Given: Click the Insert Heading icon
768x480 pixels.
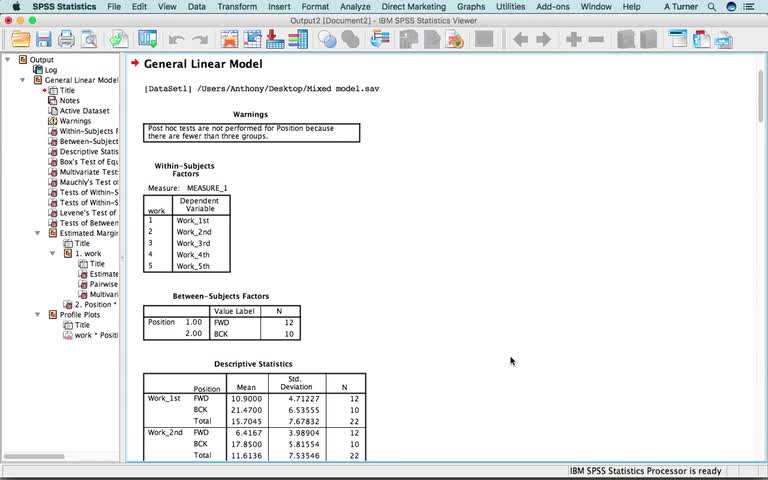Looking at the screenshot, I should pyautogui.click(x=678, y=39).
